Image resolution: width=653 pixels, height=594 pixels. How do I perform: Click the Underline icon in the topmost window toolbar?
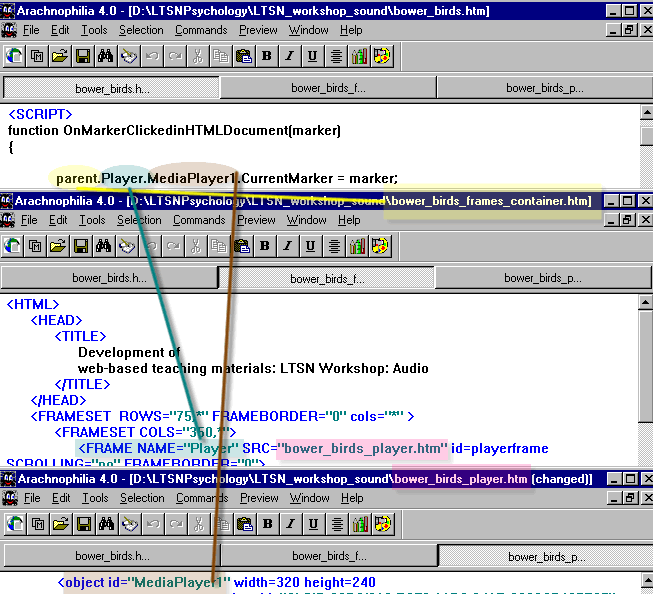click(x=312, y=55)
